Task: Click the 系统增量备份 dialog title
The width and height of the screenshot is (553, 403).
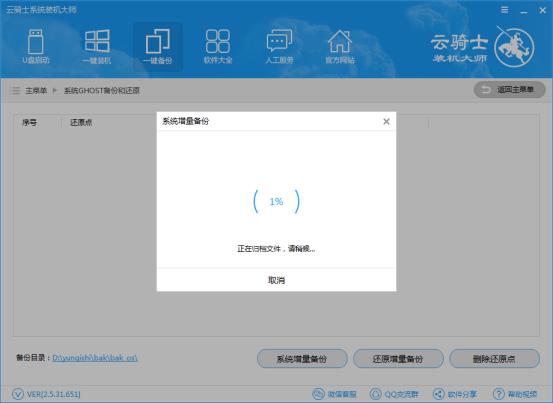Action: [186, 121]
